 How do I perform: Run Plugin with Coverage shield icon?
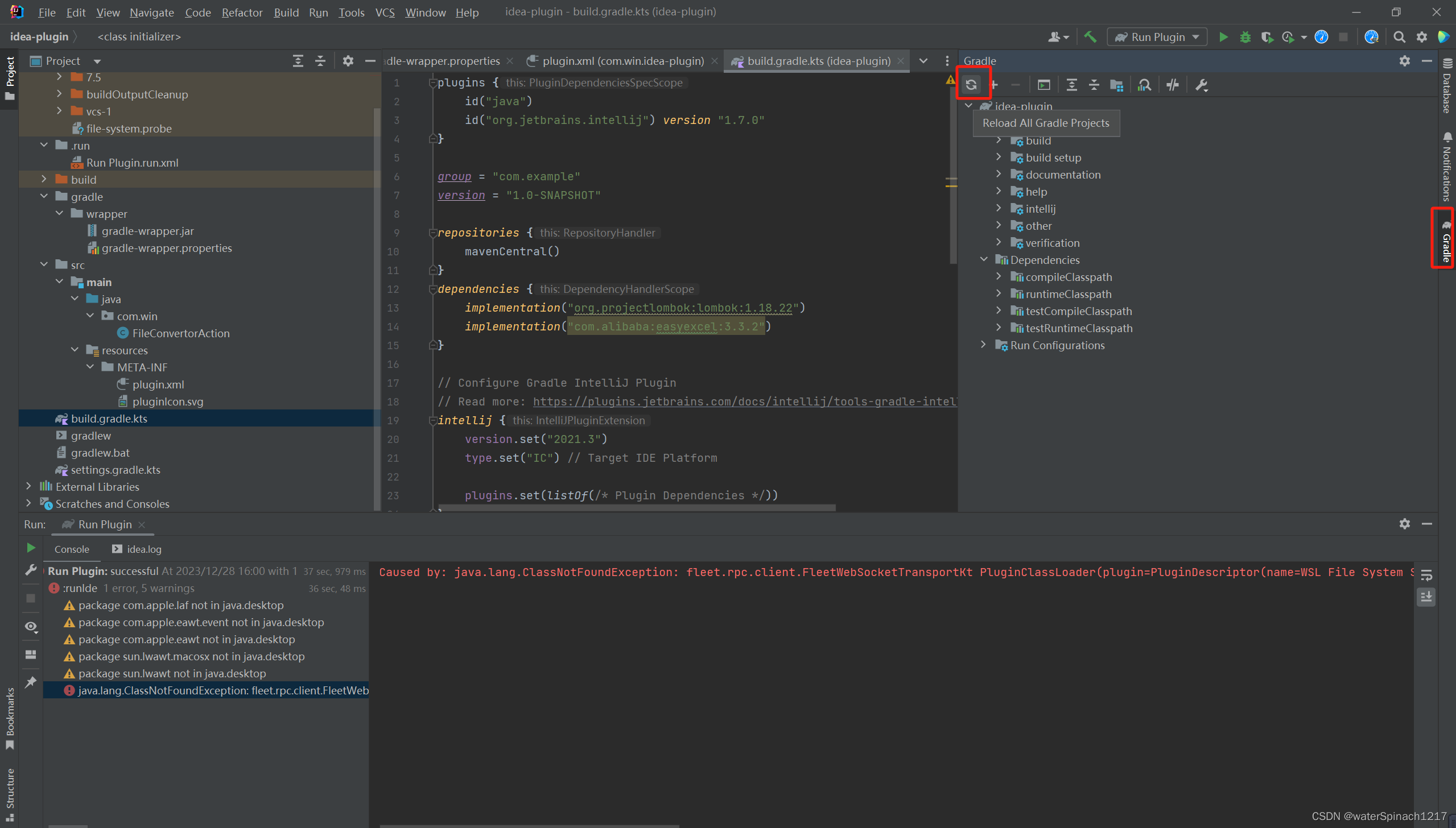[1267, 37]
